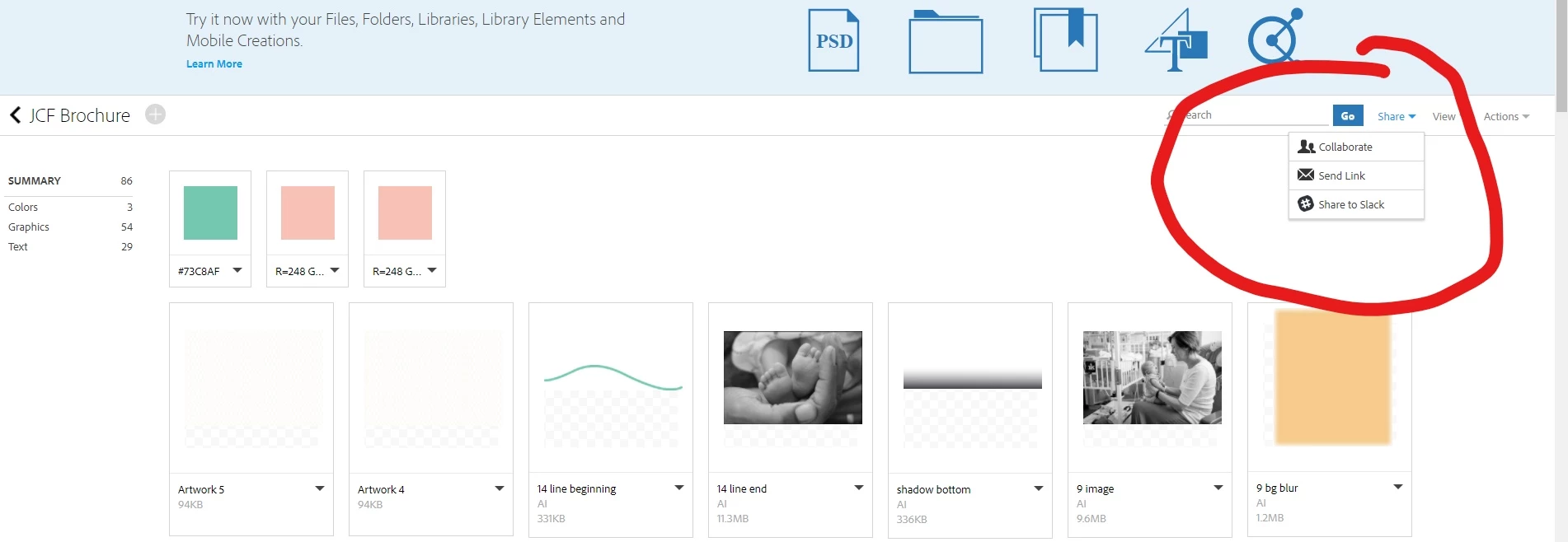Screen dimensions: 1568x542
Task: Expand the second R=248 G... dropdown arrow
Action: tap(432, 270)
